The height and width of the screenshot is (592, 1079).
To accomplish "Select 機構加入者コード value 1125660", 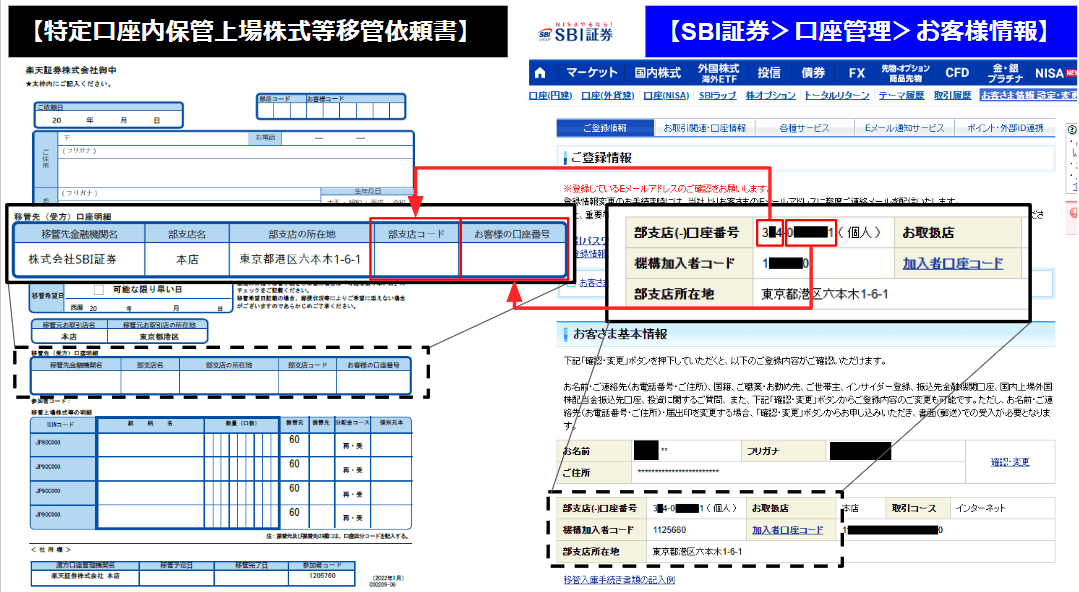I will [x=669, y=530].
